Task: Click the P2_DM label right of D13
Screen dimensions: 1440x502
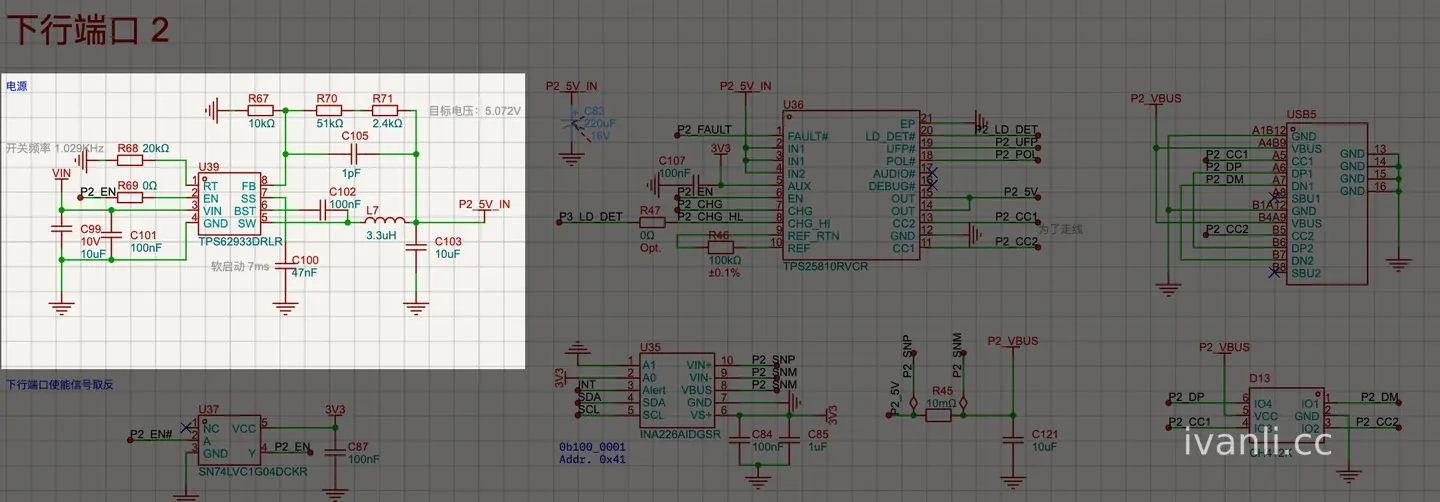Action: click(1381, 397)
